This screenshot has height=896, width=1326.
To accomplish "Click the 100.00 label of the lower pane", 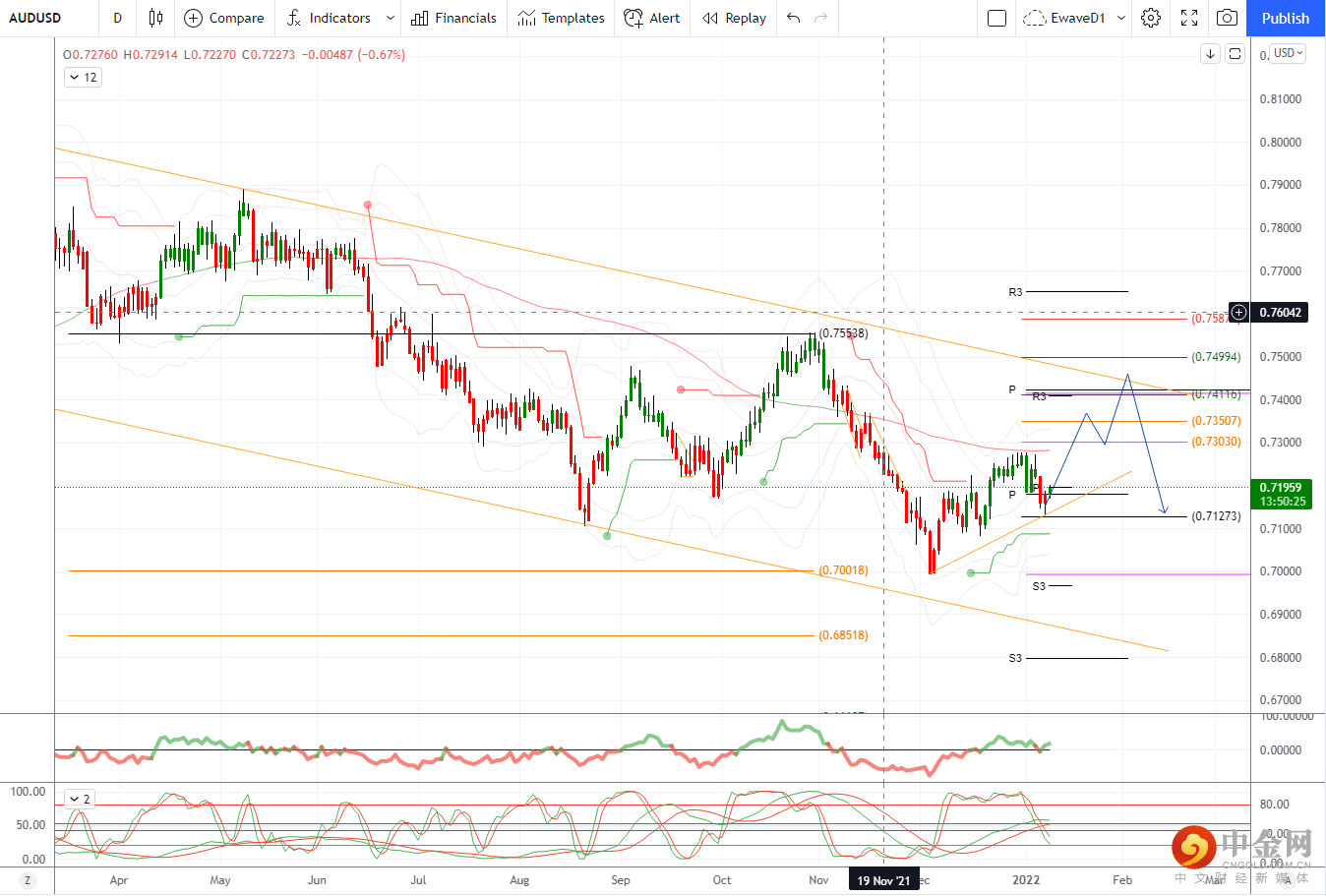I will tap(28, 792).
